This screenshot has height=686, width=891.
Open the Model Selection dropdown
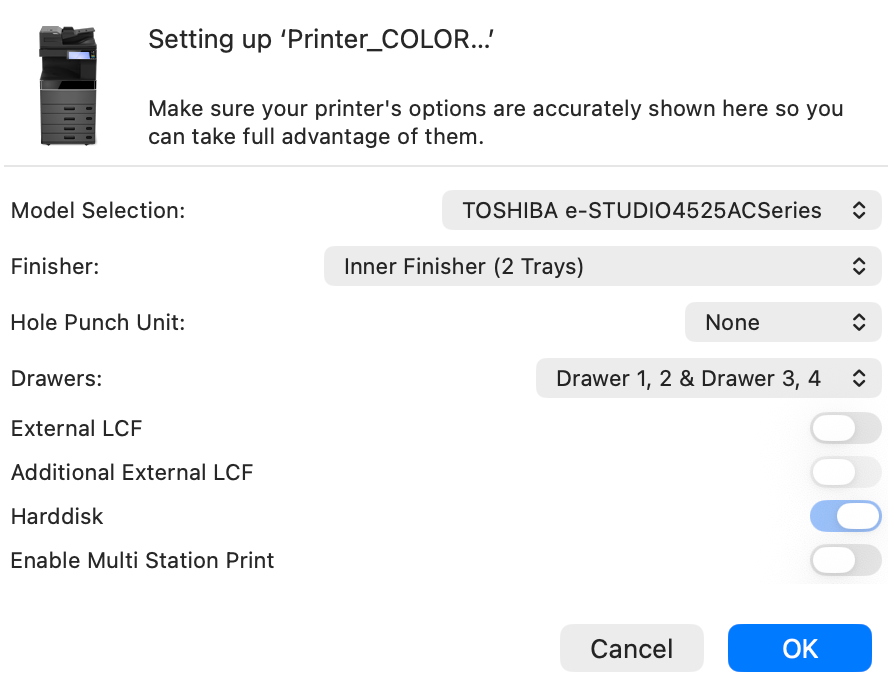[661, 211]
